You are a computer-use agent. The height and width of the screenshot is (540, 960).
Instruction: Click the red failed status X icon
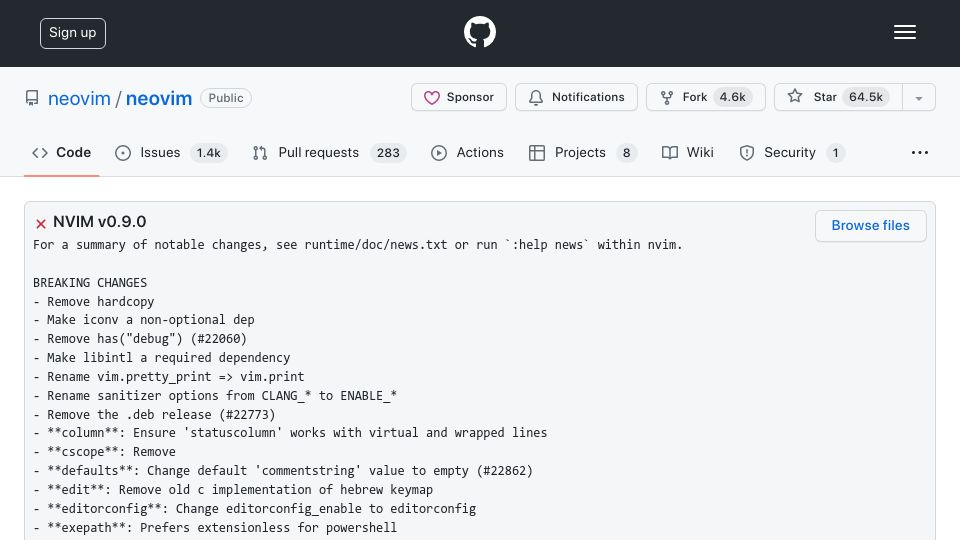(x=41, y=224)
